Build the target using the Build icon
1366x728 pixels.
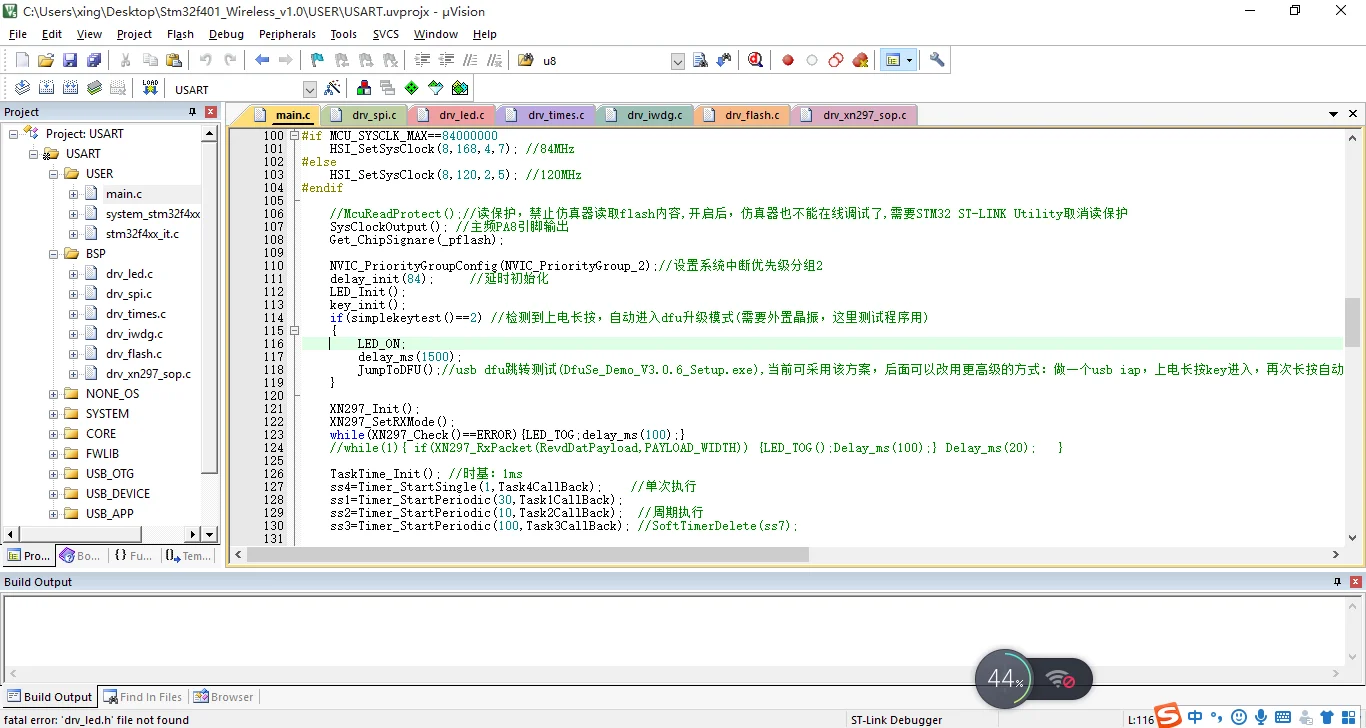(x=46, y=88)
